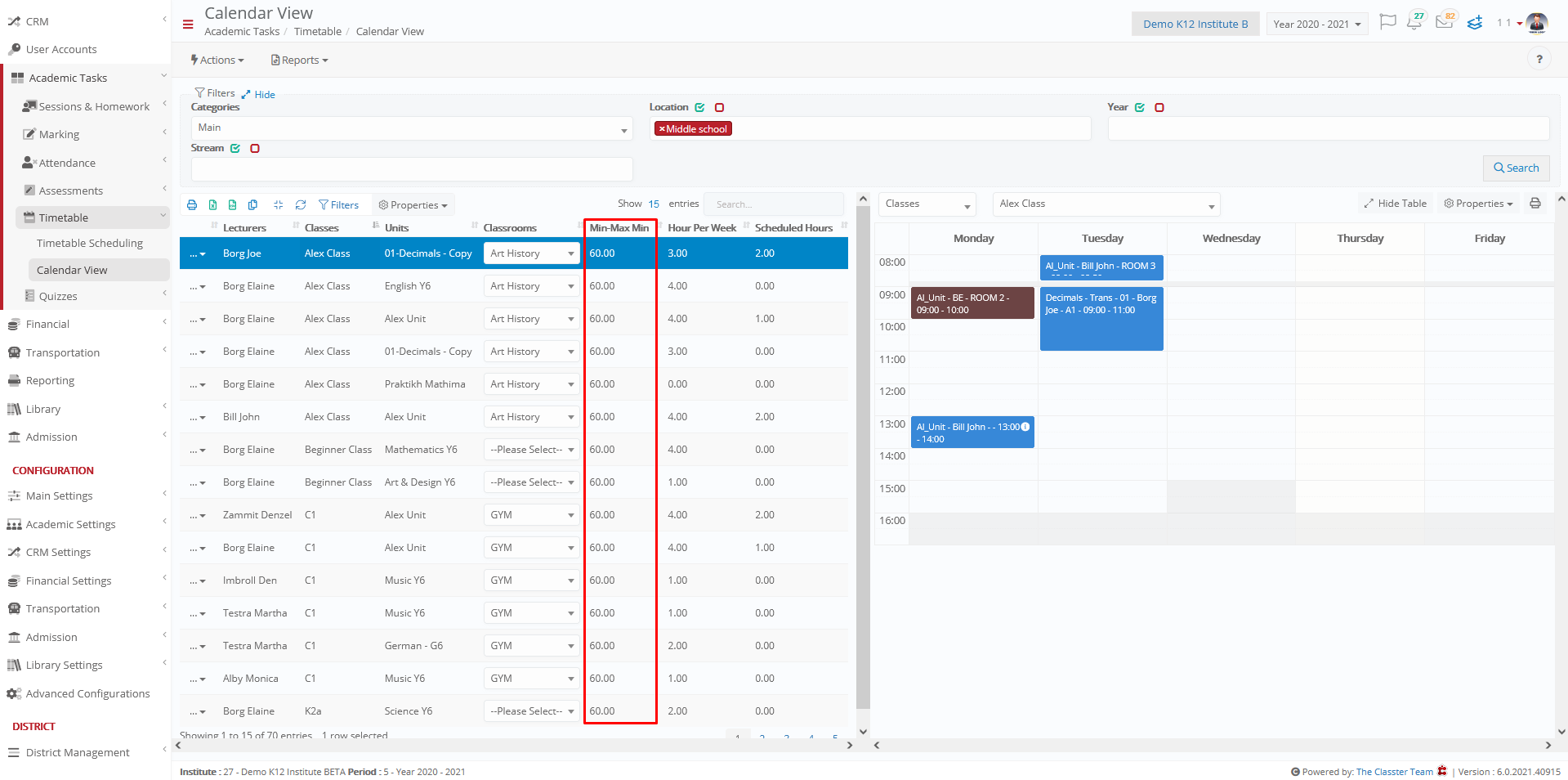This screenshot has height=780, width=1568.
Task: Print the timetable table list
Action: click(x=192, y=205)
